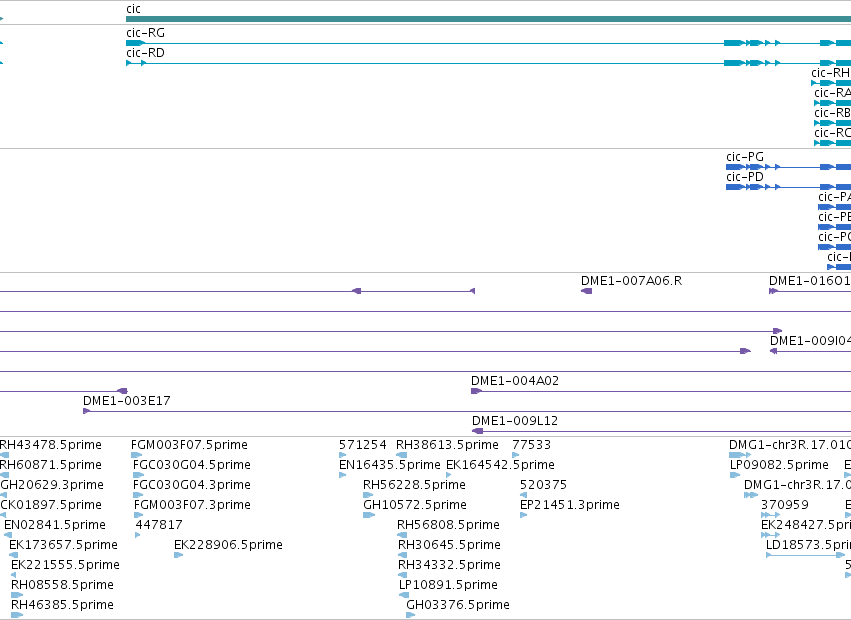Select the cic gene bar
This screenshot has width=851, height=620.
pyautogui.click(x=488, y=19)
